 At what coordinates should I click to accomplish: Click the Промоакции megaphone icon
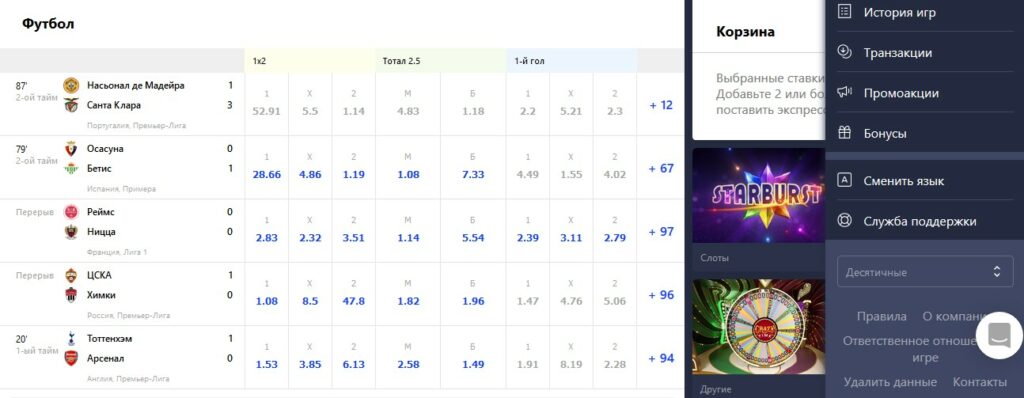click(x=844, y=92)
